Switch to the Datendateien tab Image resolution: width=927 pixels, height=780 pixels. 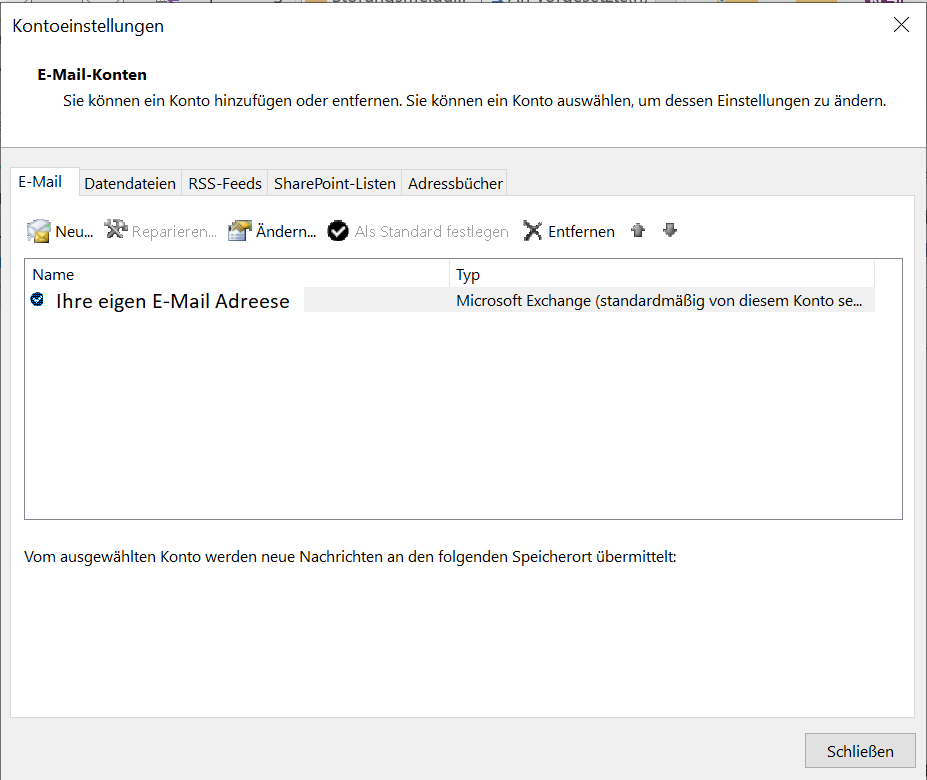[130, 182]
